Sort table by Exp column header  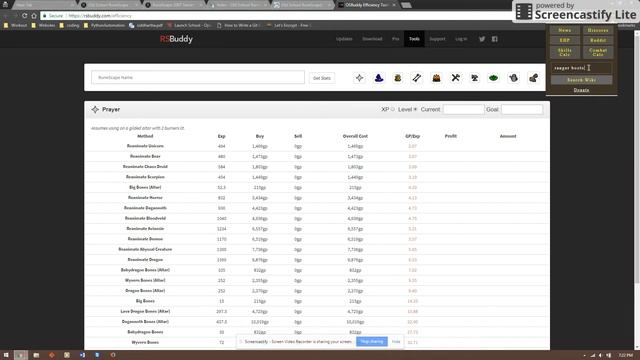[222, 136]
